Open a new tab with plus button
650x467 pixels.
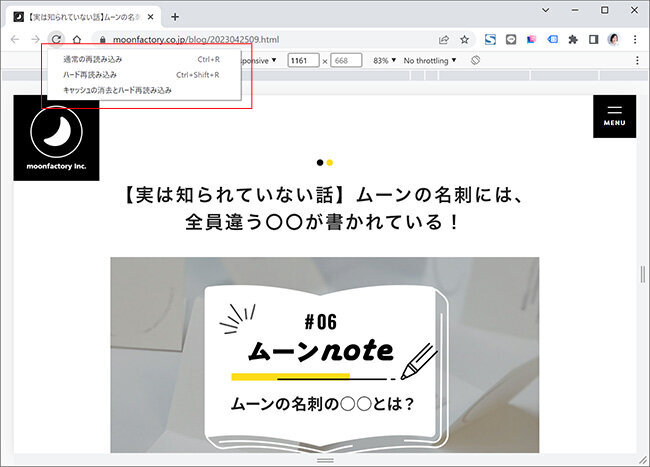[x=175, y=17]
